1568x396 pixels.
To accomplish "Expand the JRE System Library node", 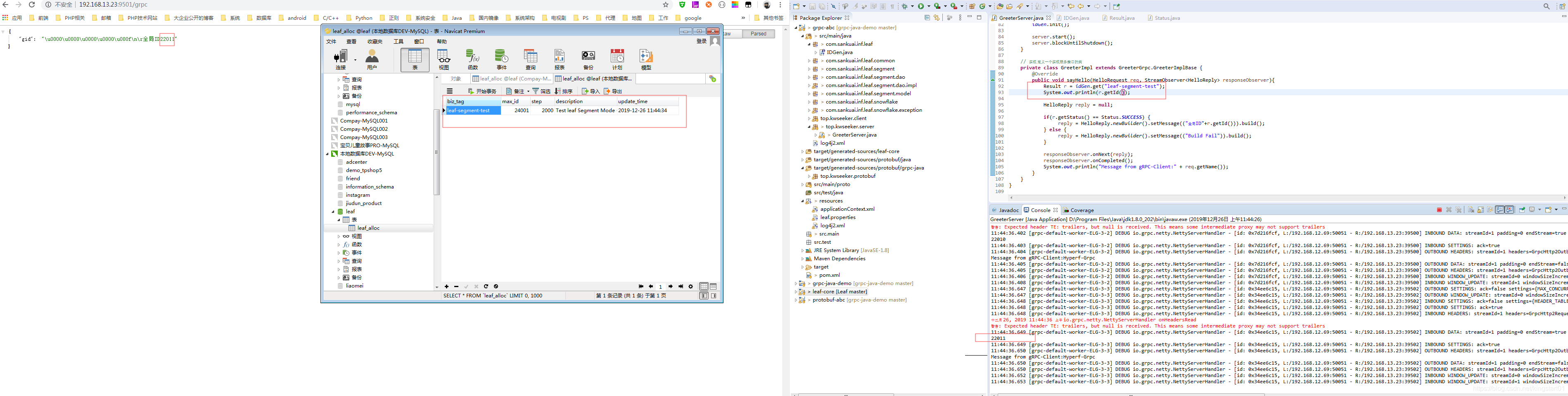I will pos(802,251).
